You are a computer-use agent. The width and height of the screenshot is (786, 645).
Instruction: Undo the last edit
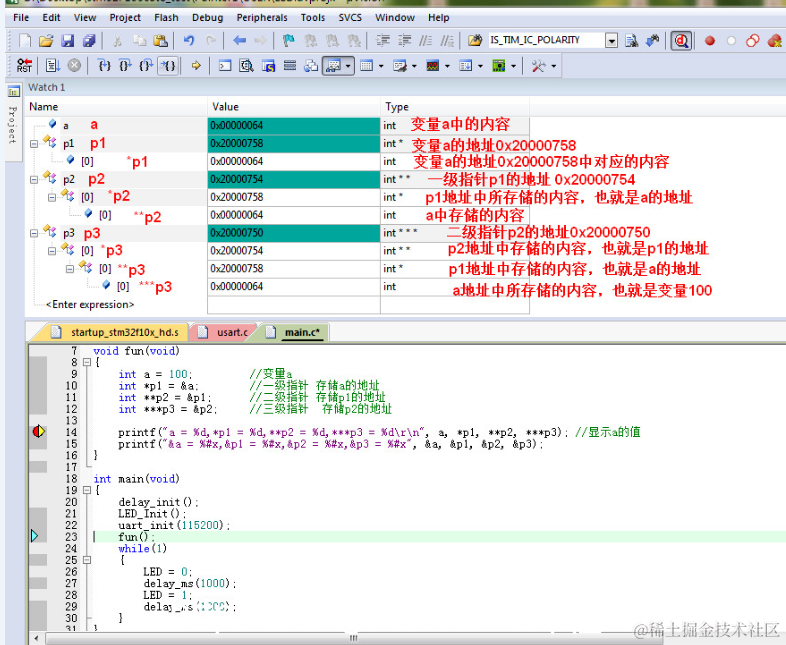click(189, 41)
